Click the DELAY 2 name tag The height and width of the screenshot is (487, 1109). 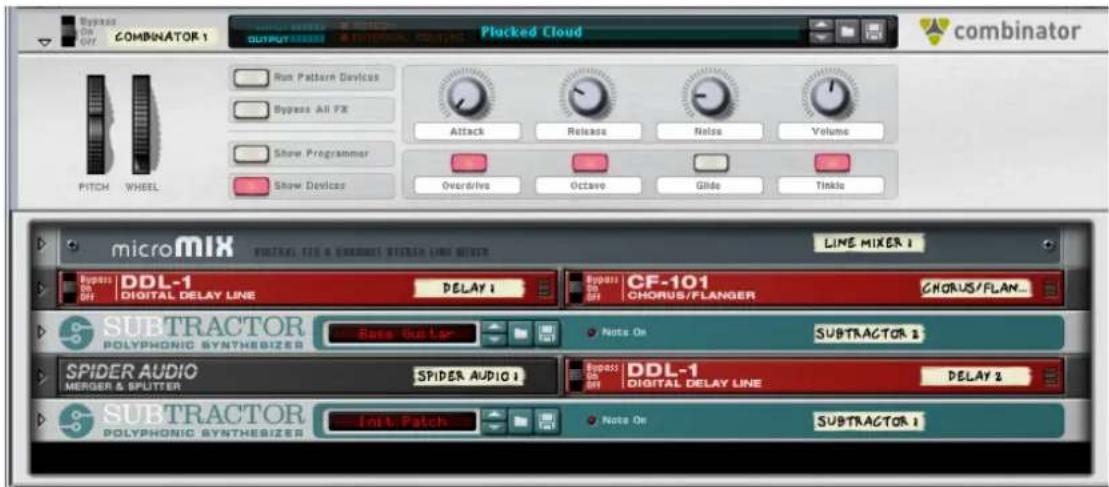click(975, 376)
